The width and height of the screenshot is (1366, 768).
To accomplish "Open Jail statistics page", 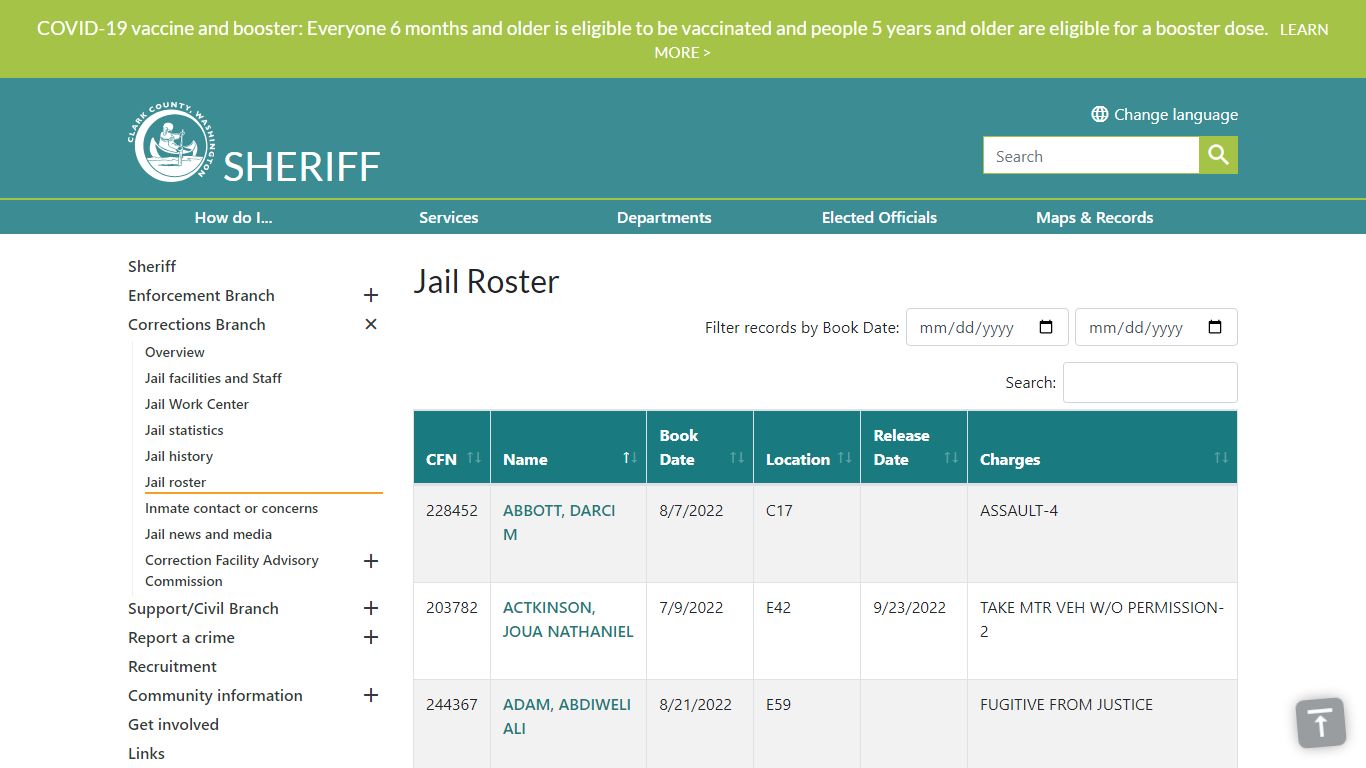I will click(x=184, y=430).
